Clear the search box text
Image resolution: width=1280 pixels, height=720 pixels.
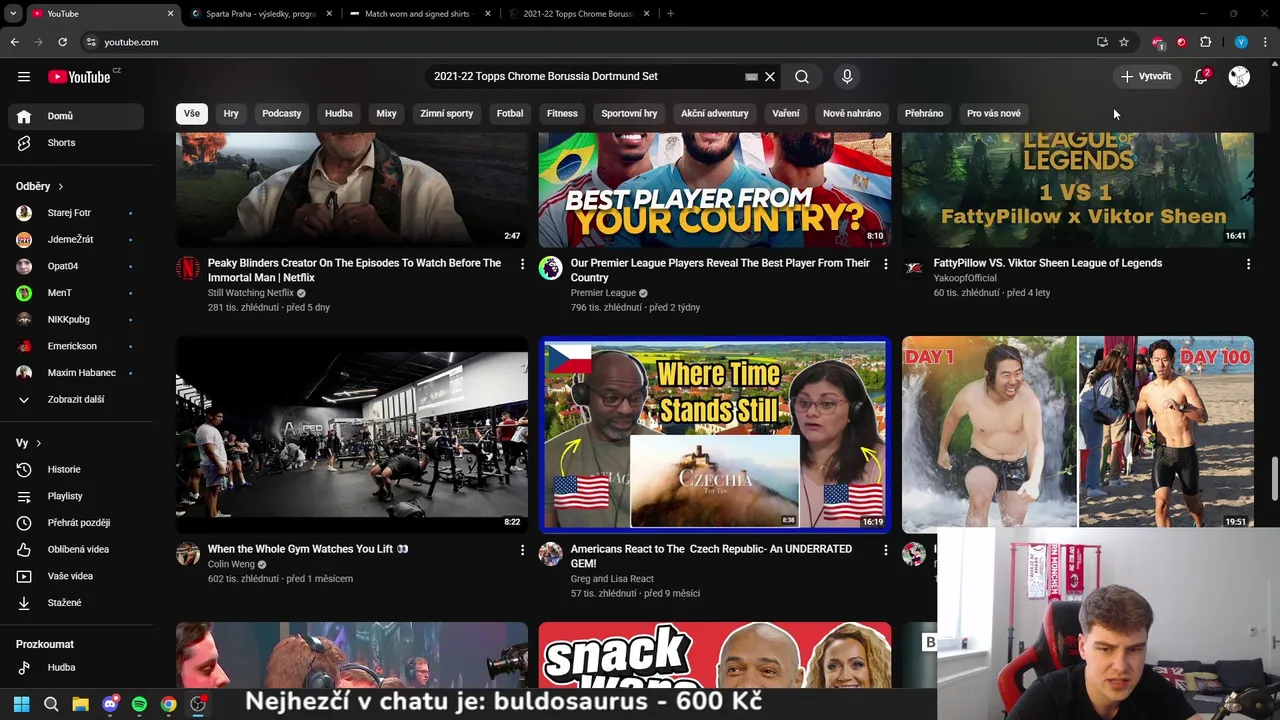(x=770, y=76)
